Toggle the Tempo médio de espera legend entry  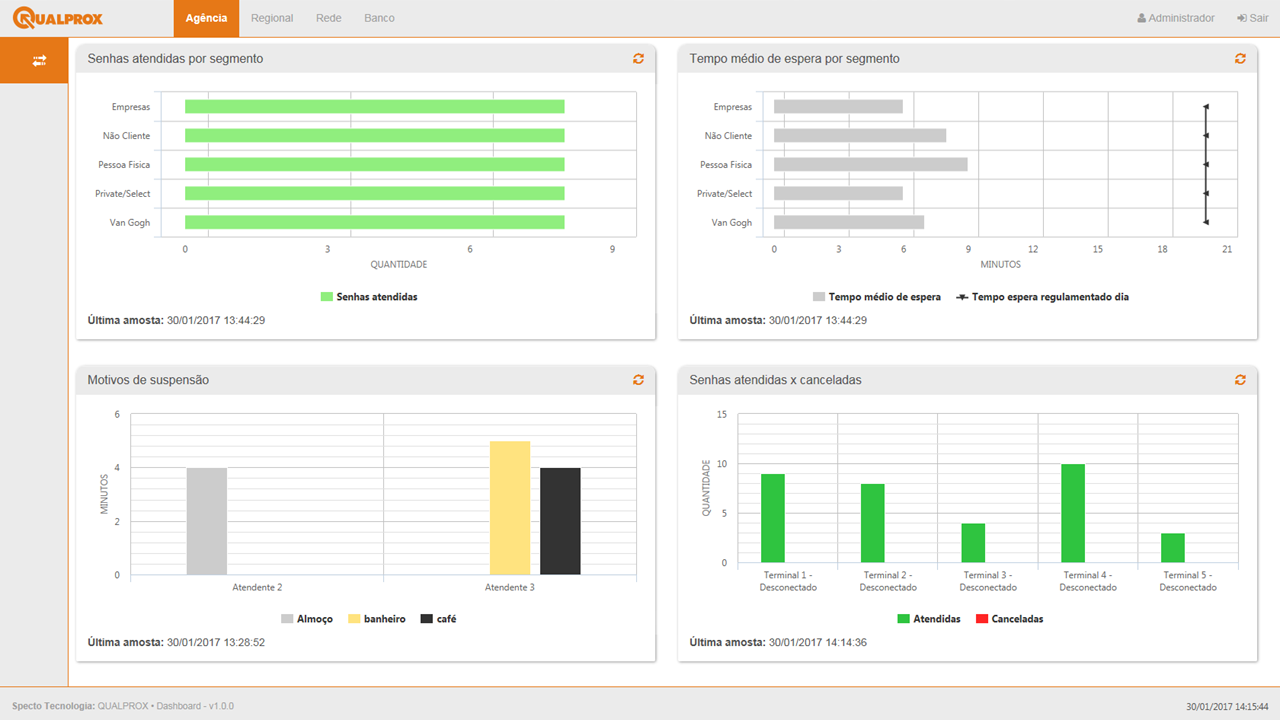tap(876, 297)
